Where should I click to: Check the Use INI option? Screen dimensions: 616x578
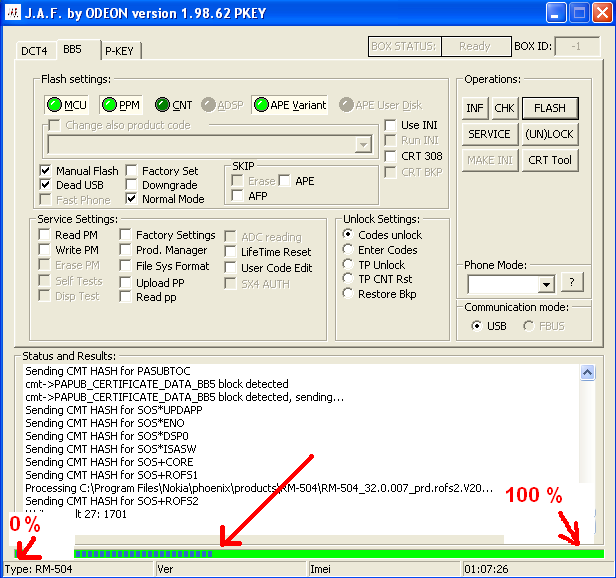click(390, 125)
